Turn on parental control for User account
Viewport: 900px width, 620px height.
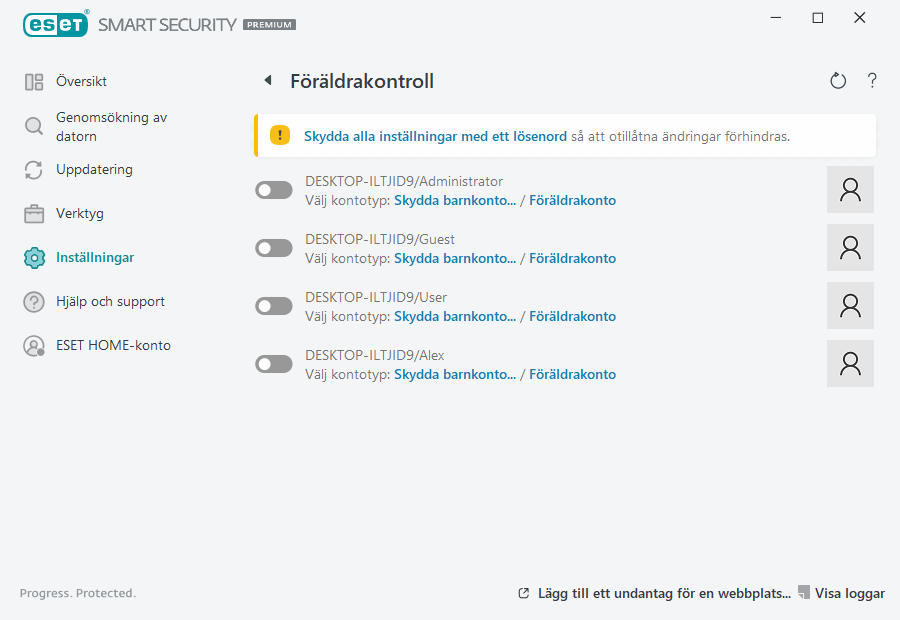pyautogui.click(x=274, y=306)
